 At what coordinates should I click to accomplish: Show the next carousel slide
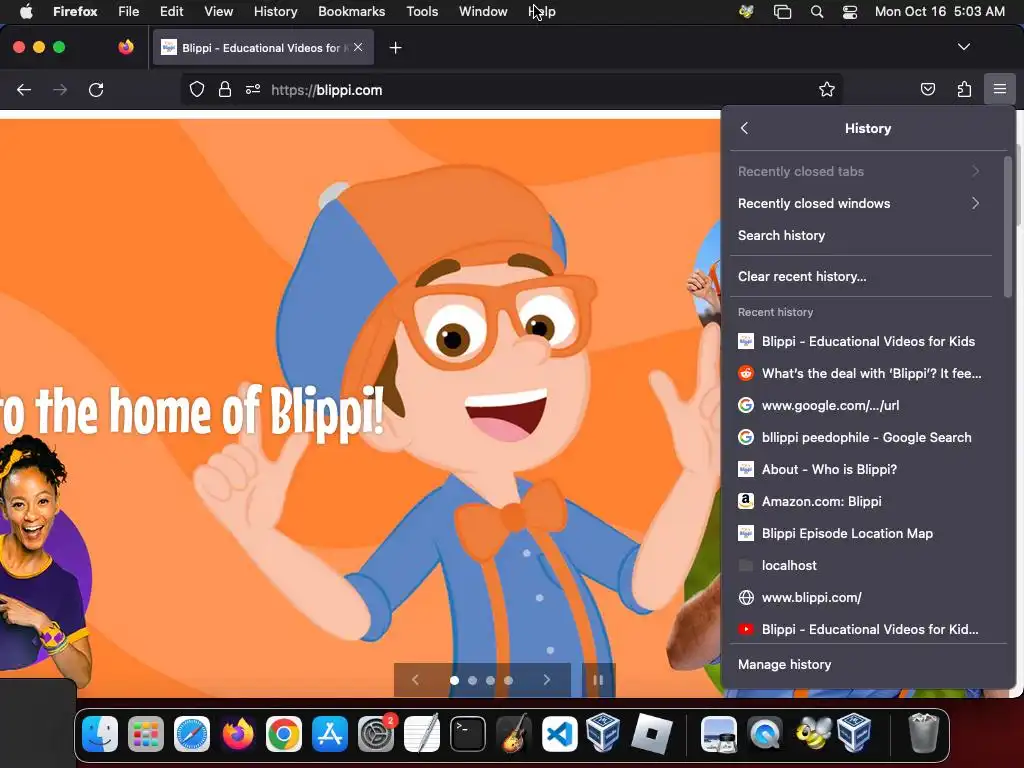547,680
